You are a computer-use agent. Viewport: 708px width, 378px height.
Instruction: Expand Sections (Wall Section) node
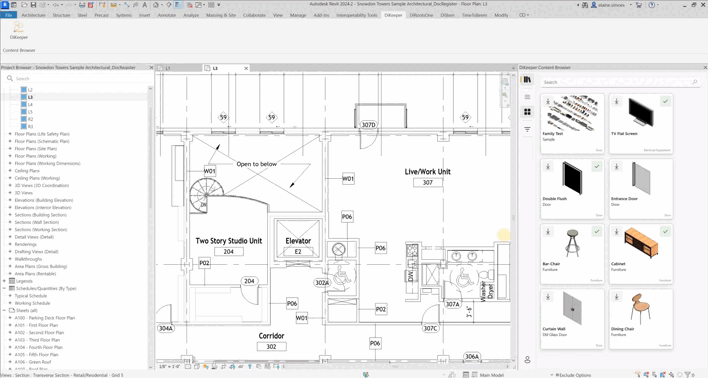pyautogui.click(x=10, y=222)
